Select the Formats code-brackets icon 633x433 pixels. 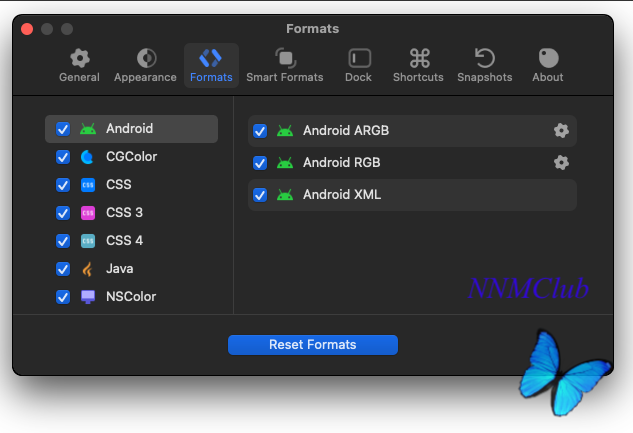point(210,58)
